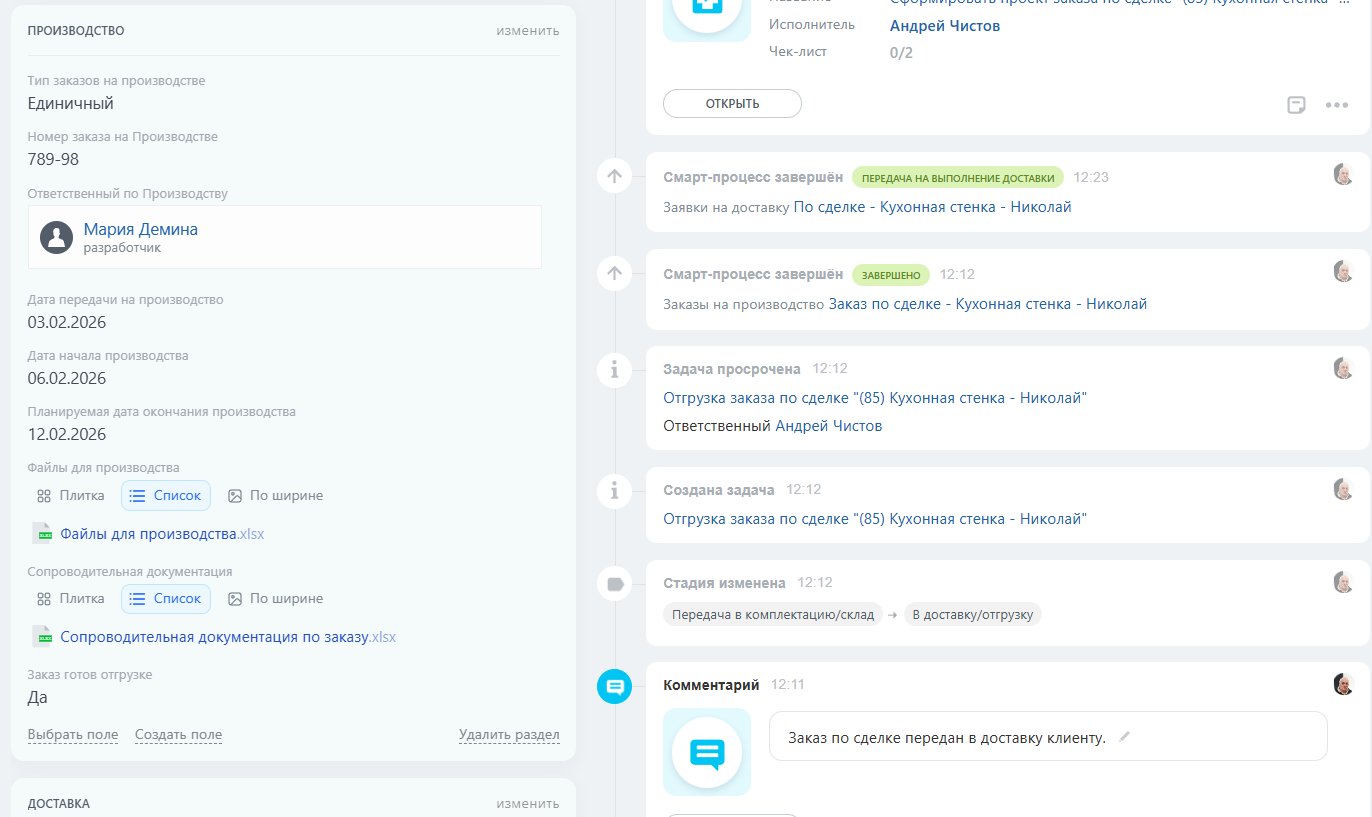Click the ПЕРЕДАЧА НА ВЫПОЛНЕНИЕ ДОСТАВКИ status badge
Image resolution: width=1372 pixels, height=817 pixels.
[x=958, y=177]
